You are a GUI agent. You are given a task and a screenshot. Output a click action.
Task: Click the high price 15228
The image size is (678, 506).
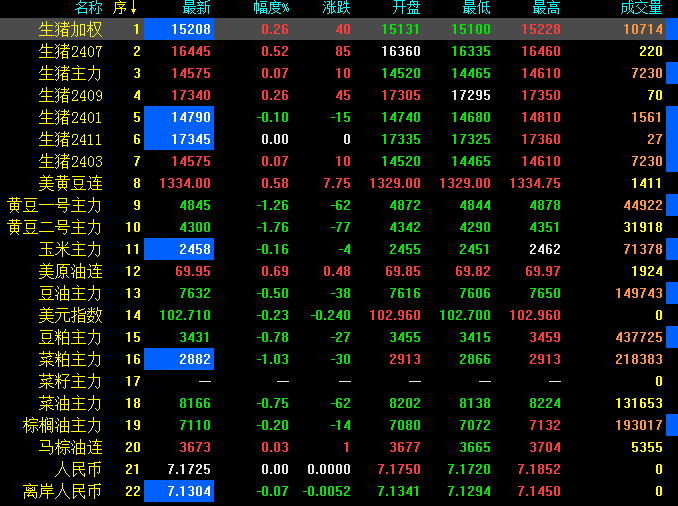[541, 29]
